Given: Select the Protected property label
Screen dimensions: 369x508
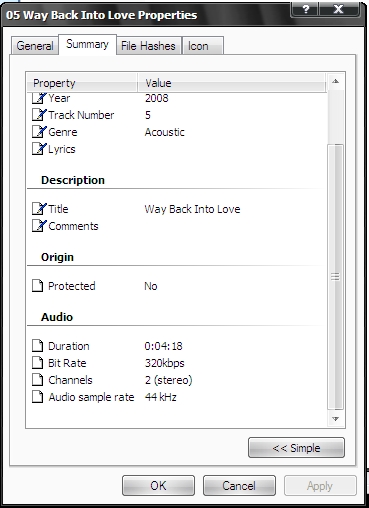Looking at the screenshot, I should (72, 286).
